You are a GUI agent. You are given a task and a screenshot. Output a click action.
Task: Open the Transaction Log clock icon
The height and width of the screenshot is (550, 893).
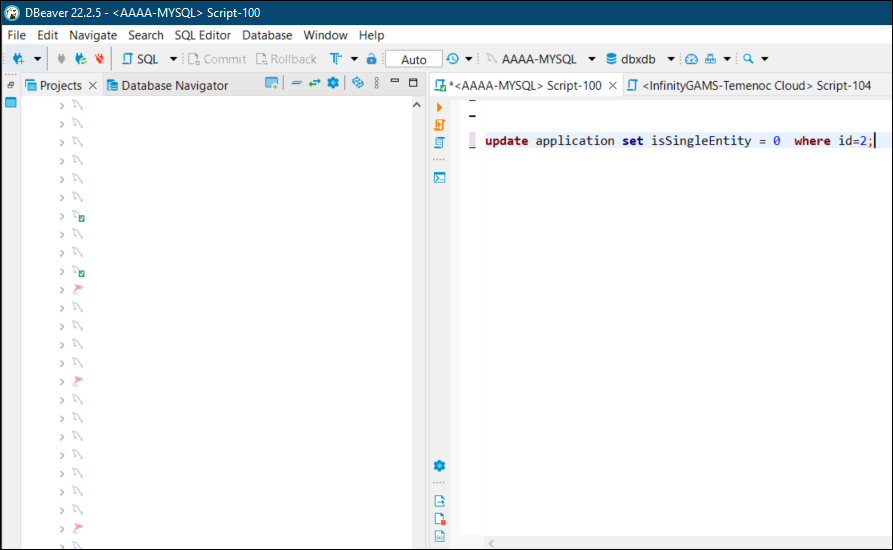point(452,59)
